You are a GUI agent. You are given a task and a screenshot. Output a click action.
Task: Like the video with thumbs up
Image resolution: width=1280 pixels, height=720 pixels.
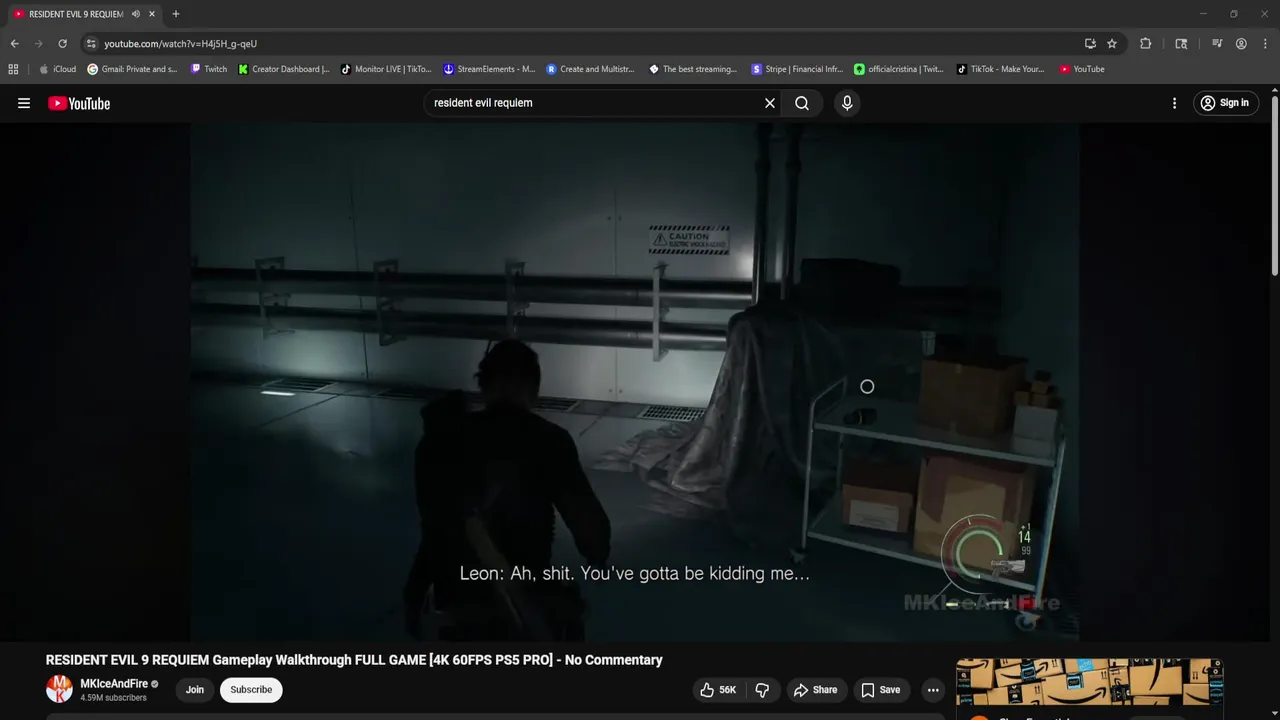pyautogui.click(x=718, y=690)
